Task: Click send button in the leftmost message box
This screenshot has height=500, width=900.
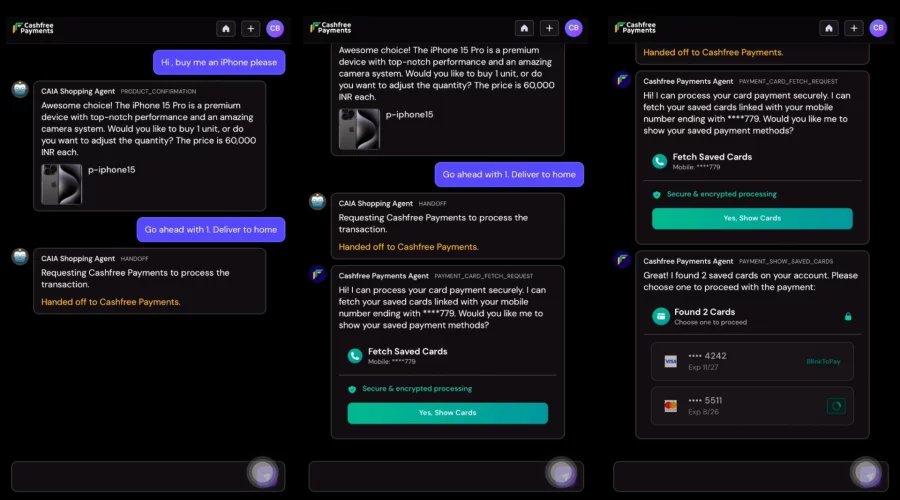Action: pos(263,473)
